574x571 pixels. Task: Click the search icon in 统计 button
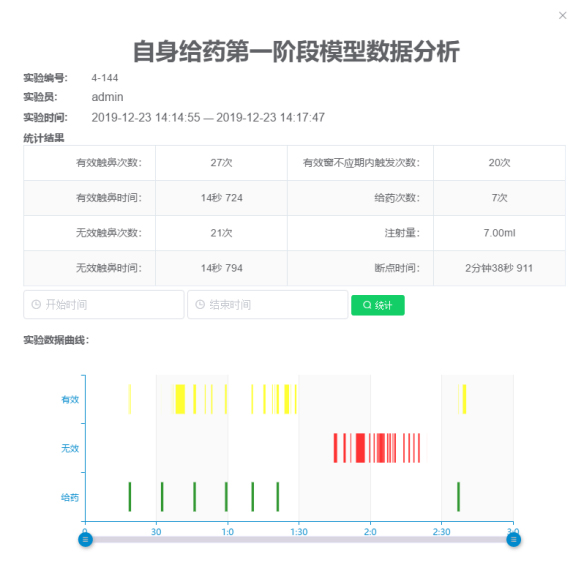367,305
